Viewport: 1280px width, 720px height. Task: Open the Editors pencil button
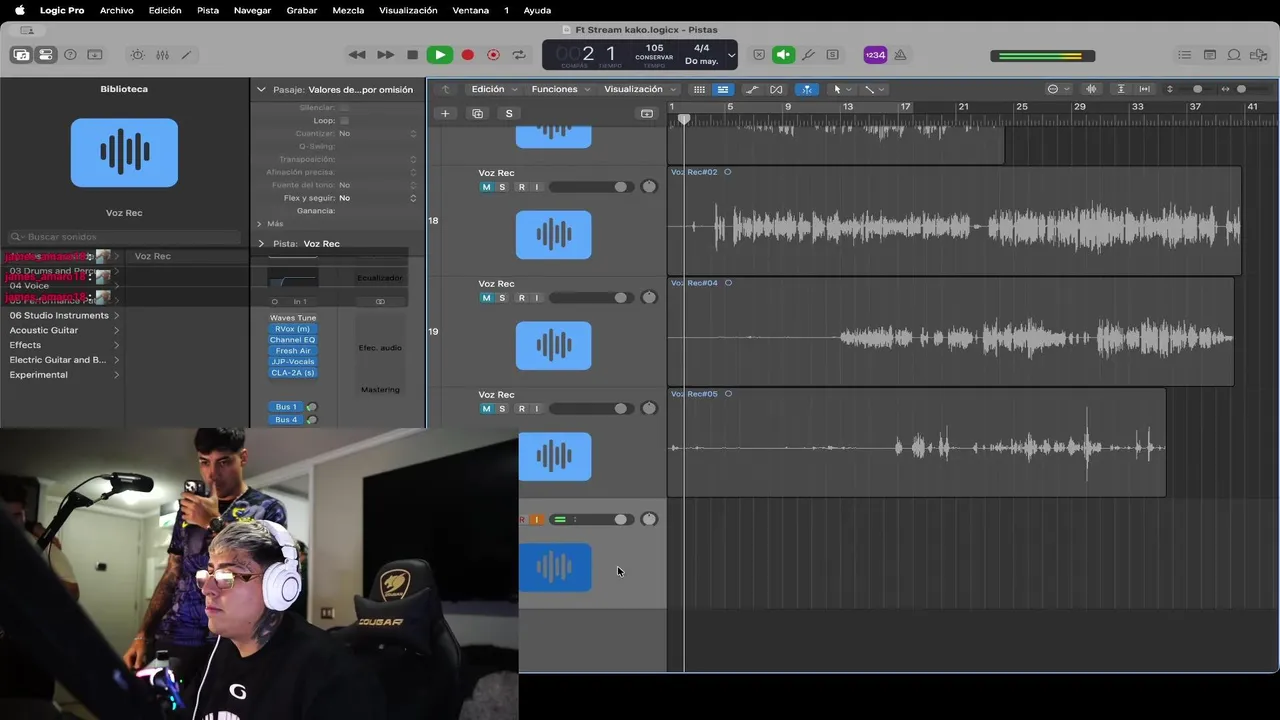point(186,55)
